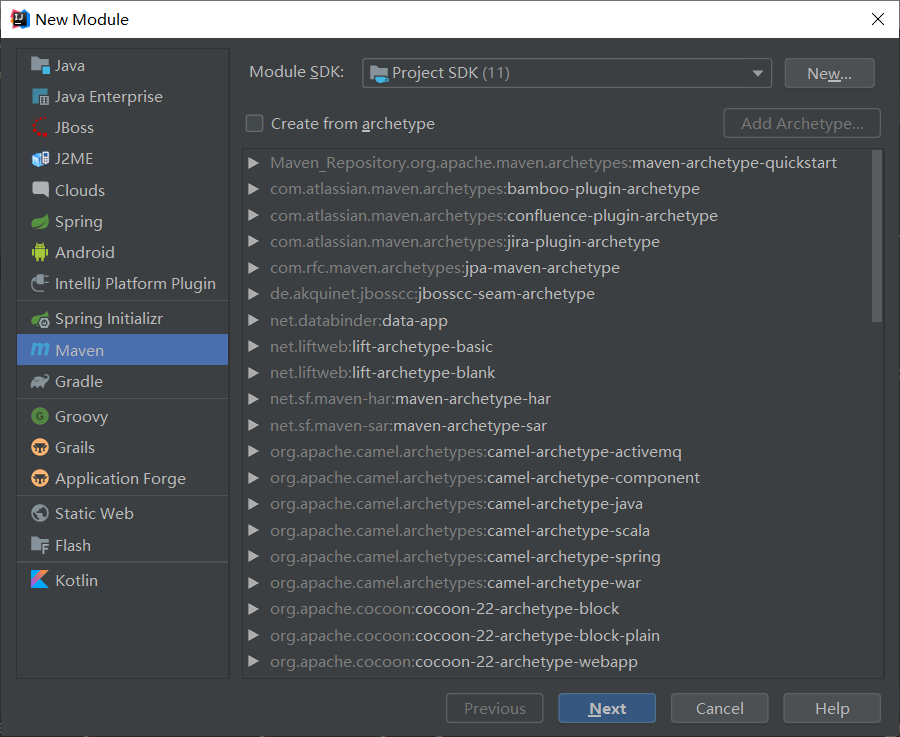
Task: Click the archetype list vertical scrollbar
Action: [x=876, y=236]
